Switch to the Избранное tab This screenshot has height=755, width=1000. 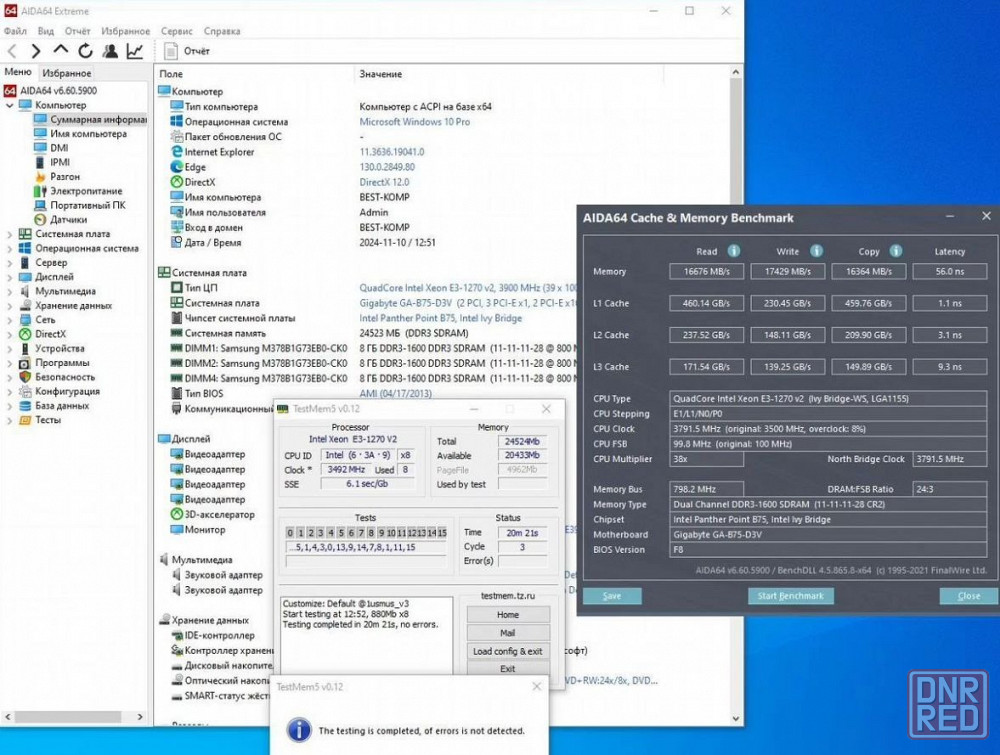click(67, 73)
